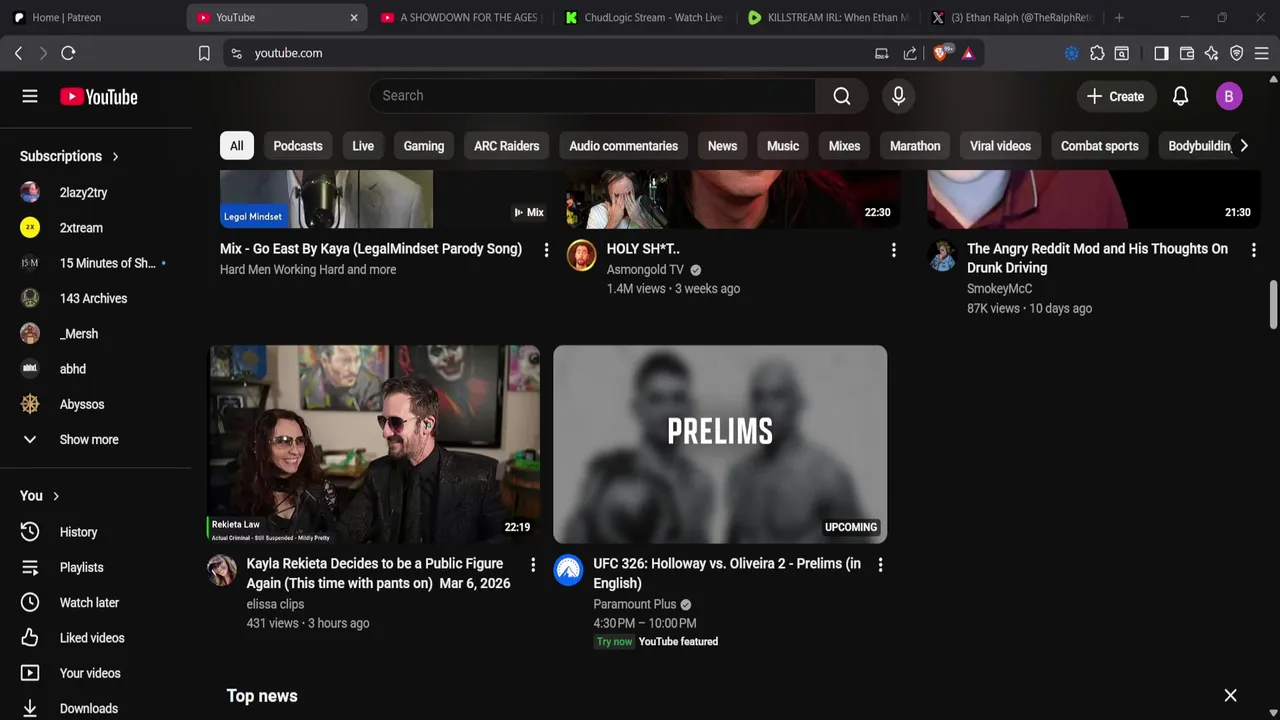Click the Brave Shields lion icon
Viewport: 1280px width, 720px height.
click(940, 53)
